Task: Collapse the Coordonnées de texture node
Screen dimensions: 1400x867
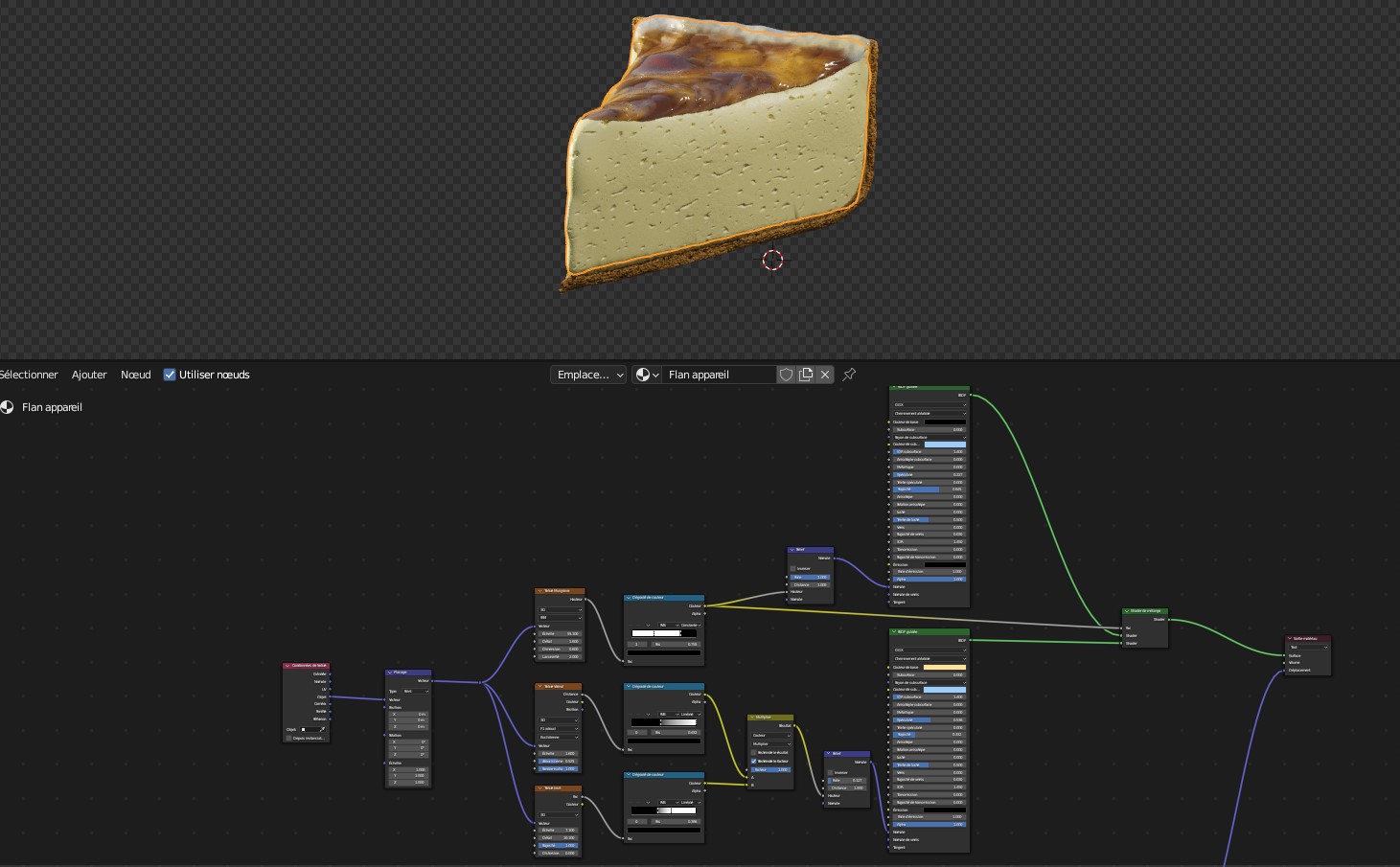Action: tap(287, 666)
